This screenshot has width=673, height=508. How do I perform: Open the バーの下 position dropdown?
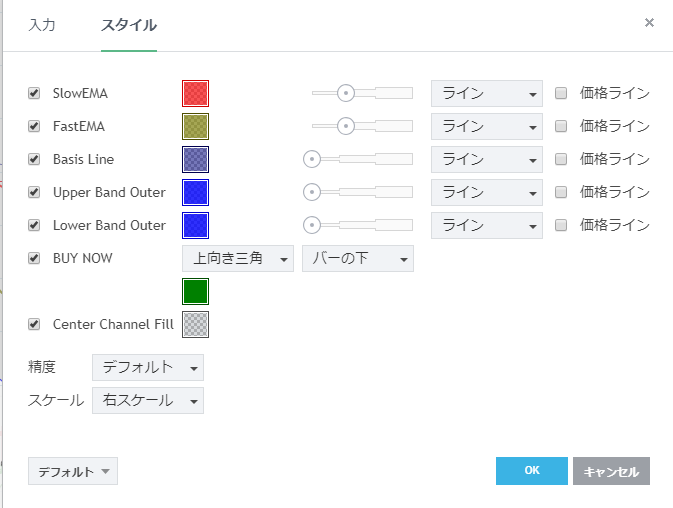pyautogui.click(x=357, y=259)
